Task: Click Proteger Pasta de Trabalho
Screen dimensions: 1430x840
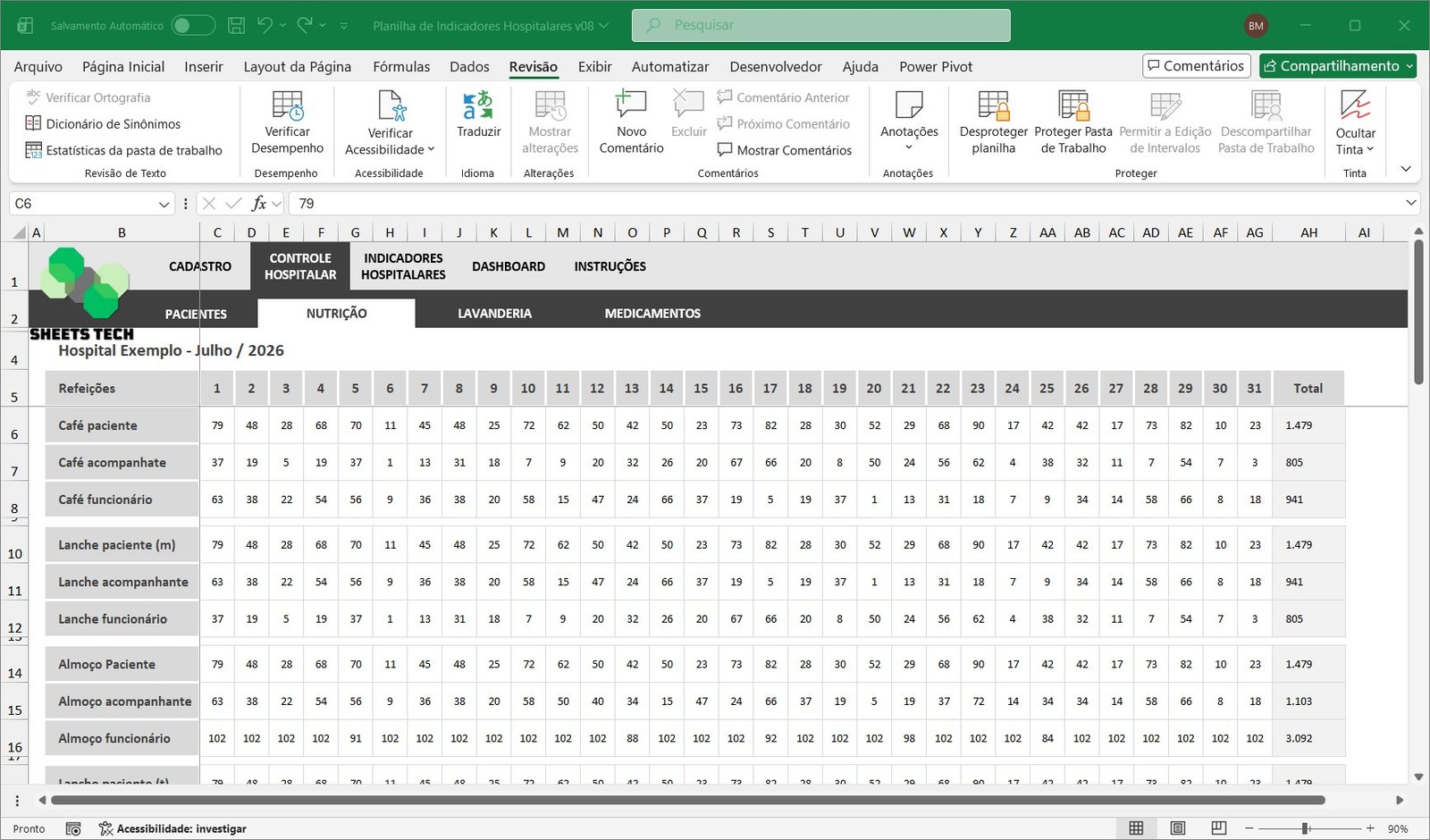Action: pyautogui.click(x=1072, y=106)
